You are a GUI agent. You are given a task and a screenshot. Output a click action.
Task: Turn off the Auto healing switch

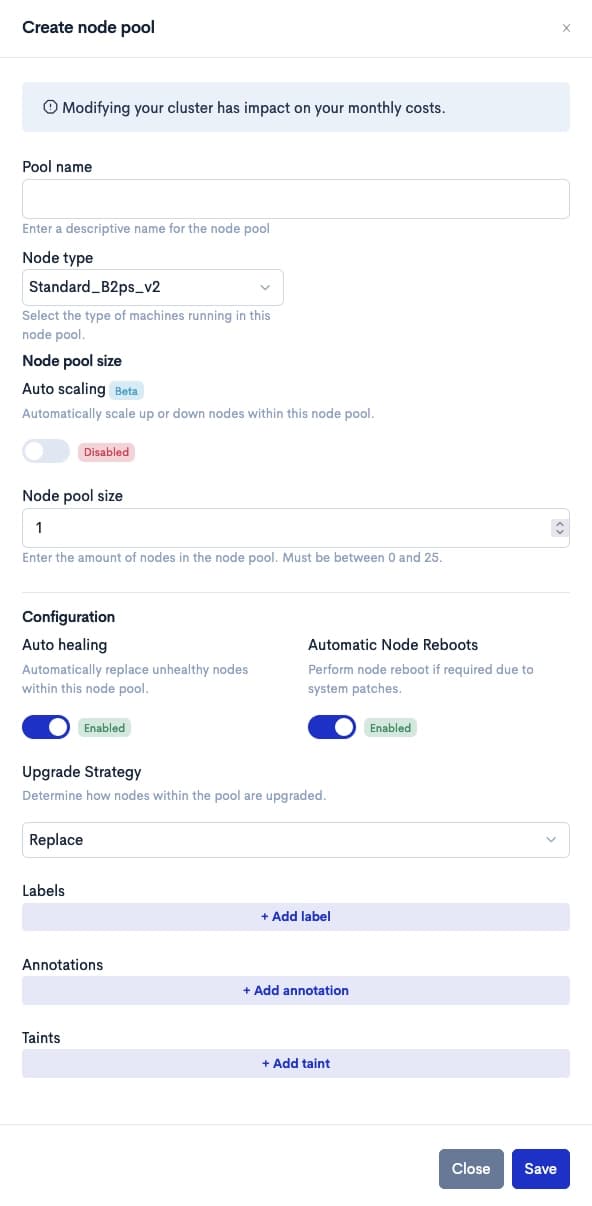point(46,727)
